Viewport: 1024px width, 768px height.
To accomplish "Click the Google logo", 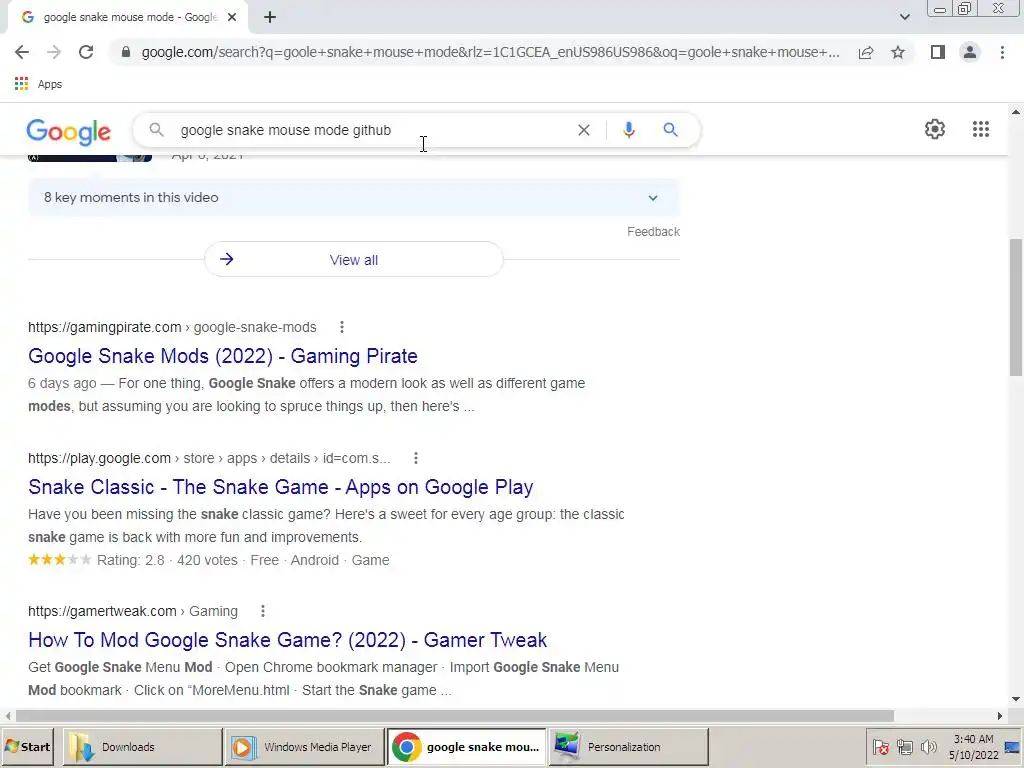I will point(69,132).
